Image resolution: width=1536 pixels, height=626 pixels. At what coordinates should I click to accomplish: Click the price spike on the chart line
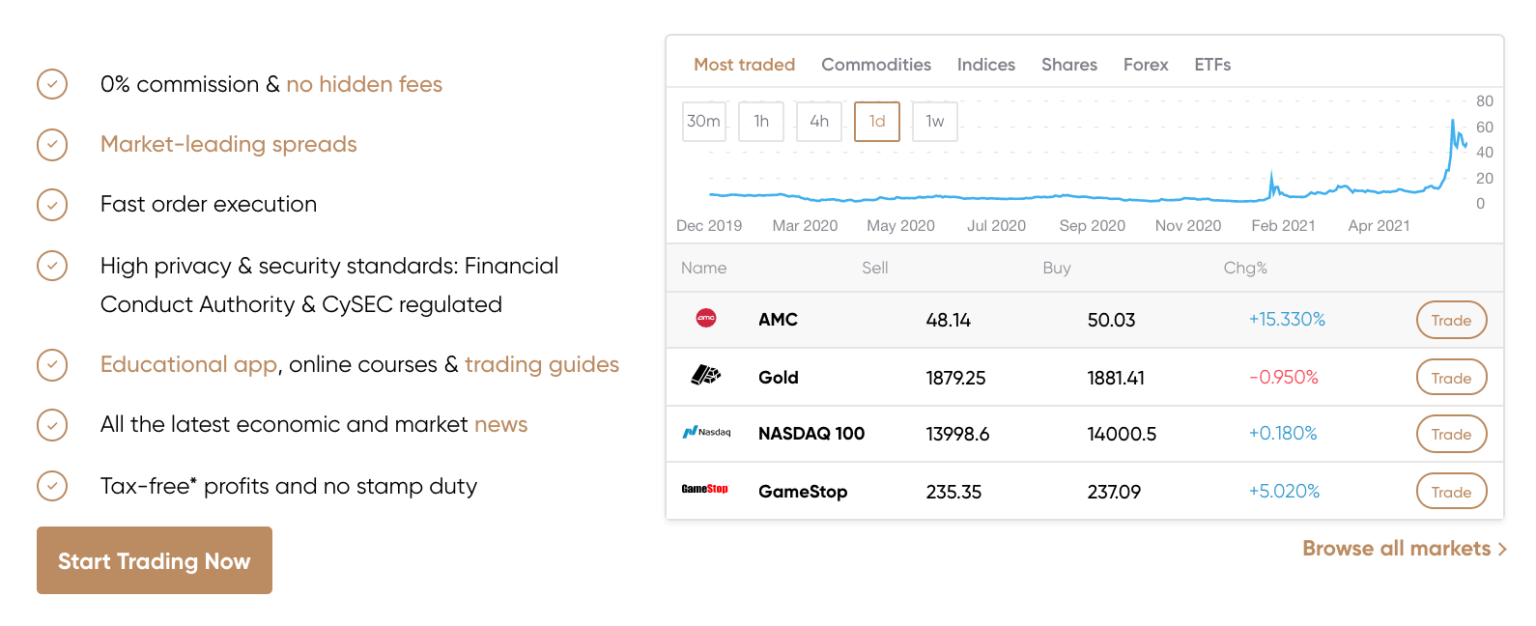tap(1453, 123)
